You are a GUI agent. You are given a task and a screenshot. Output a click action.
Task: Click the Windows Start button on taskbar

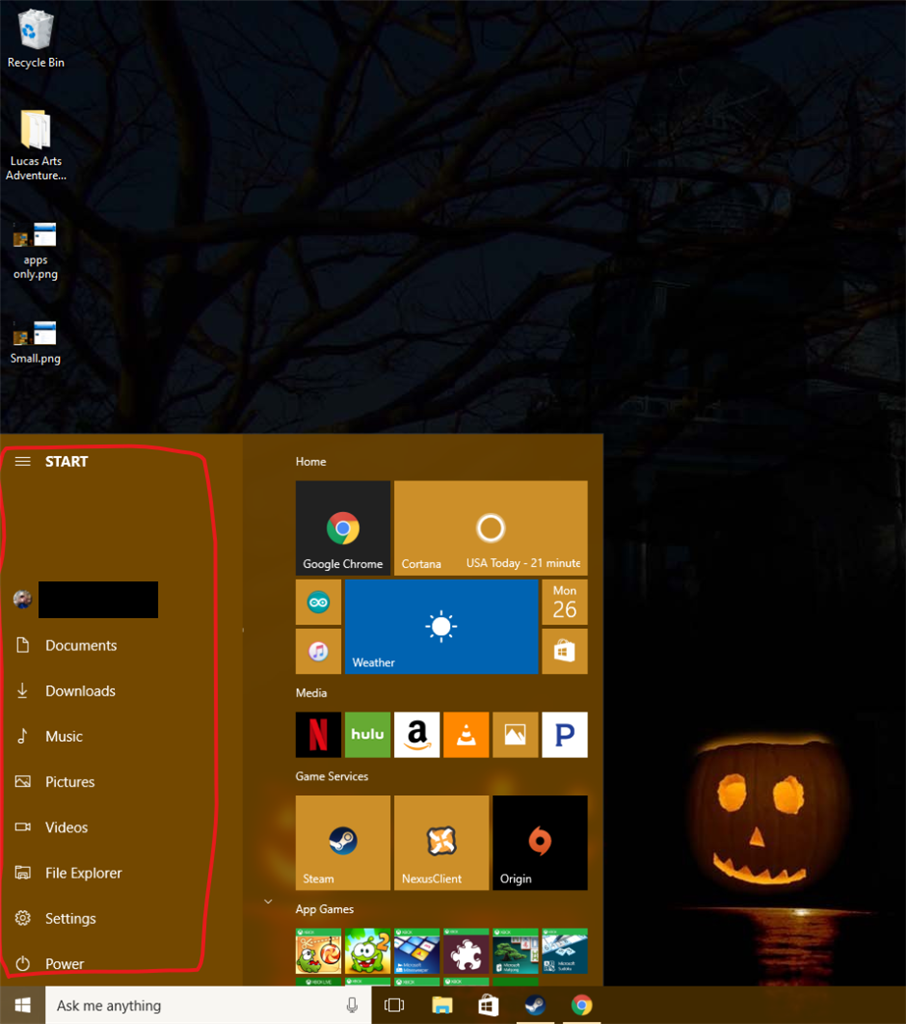pyautogui.click(x=22, y=1005)
